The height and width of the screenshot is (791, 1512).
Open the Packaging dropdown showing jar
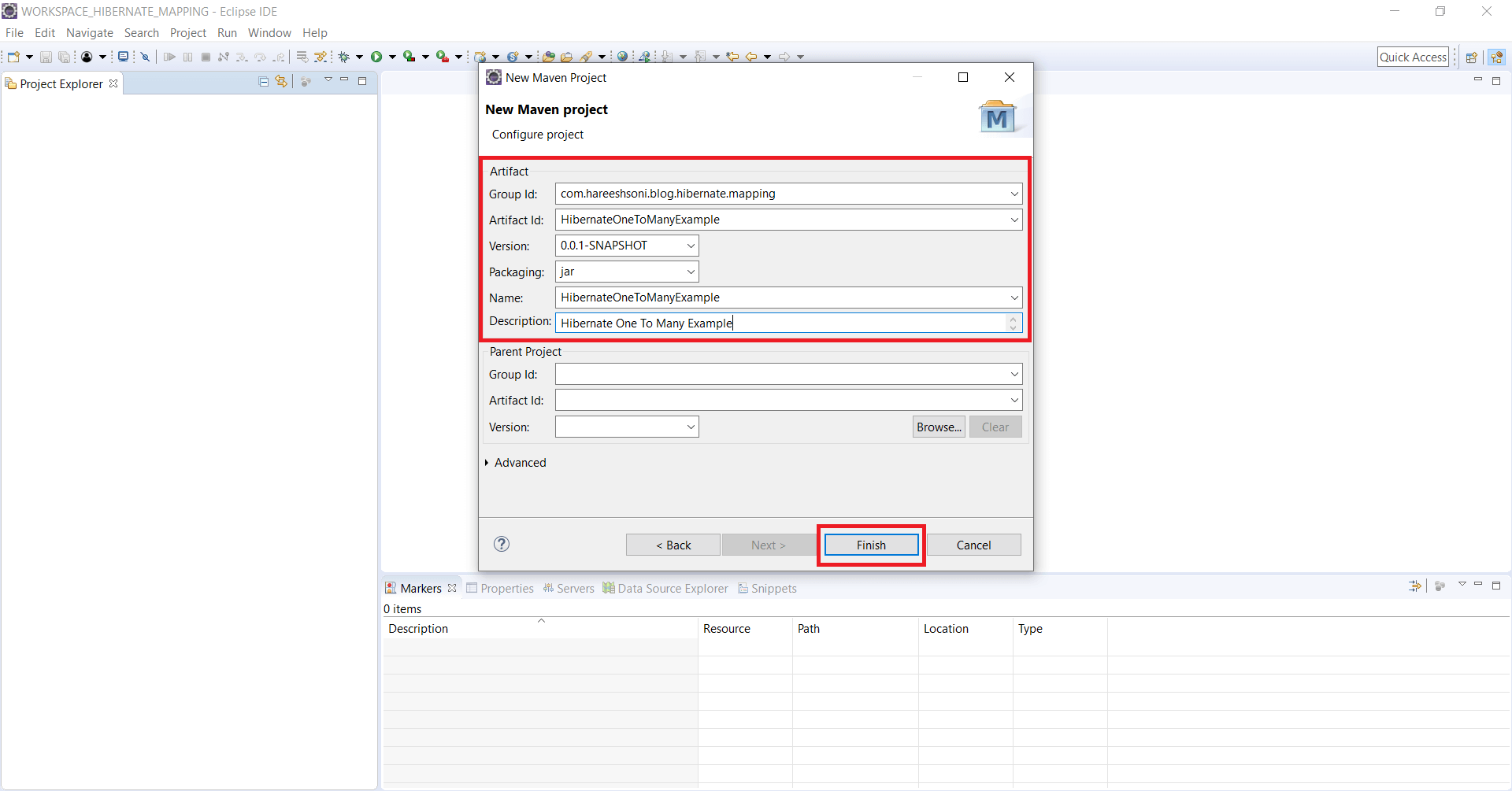coord(691,272)
